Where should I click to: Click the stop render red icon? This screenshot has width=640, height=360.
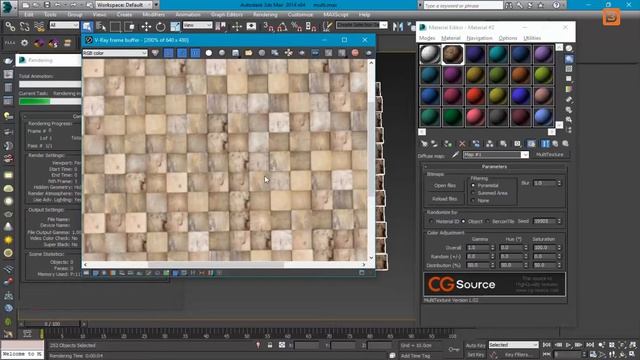click(355, 53)
